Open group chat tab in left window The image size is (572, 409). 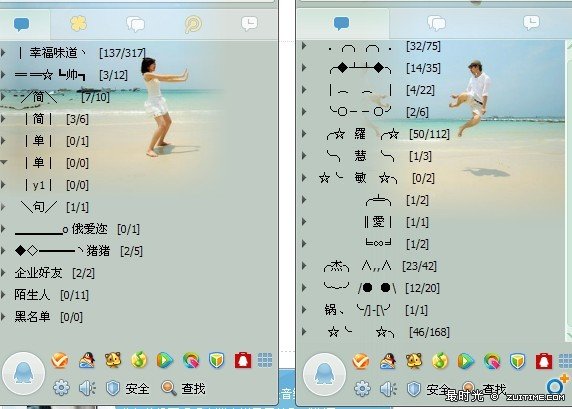[x=136, y=24]
